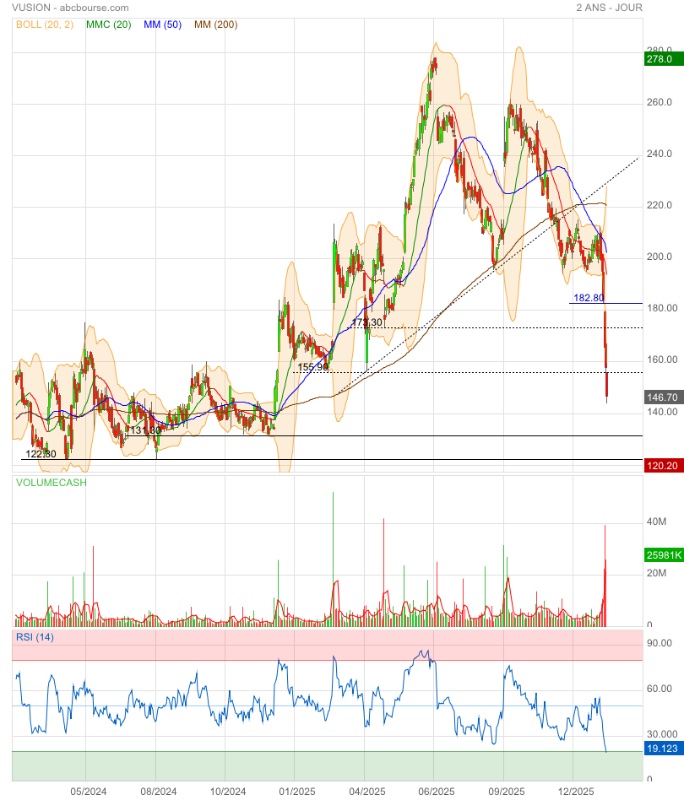Click the blue 182.80 resistance label
Screen dimensions: 684x800
(x=588, y=298)
